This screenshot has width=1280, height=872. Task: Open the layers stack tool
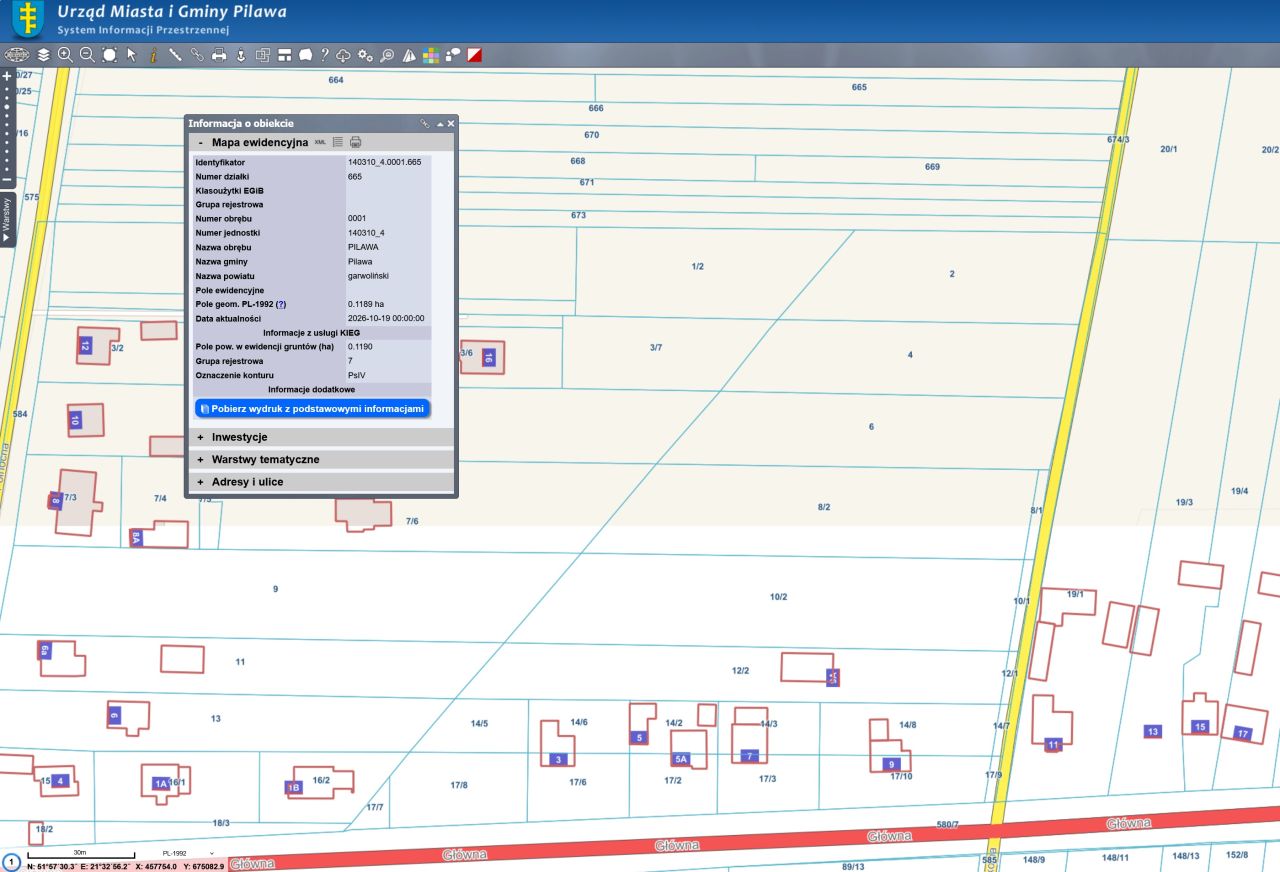tap(43, 55)
